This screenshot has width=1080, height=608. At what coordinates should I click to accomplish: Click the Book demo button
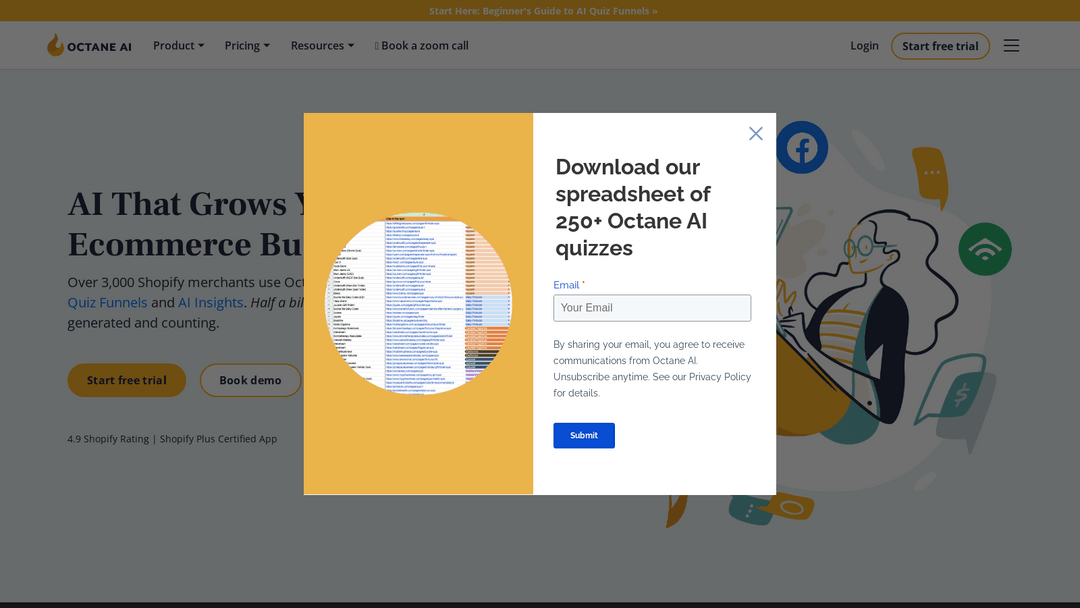pyautogui.click(x=250, y=380)
